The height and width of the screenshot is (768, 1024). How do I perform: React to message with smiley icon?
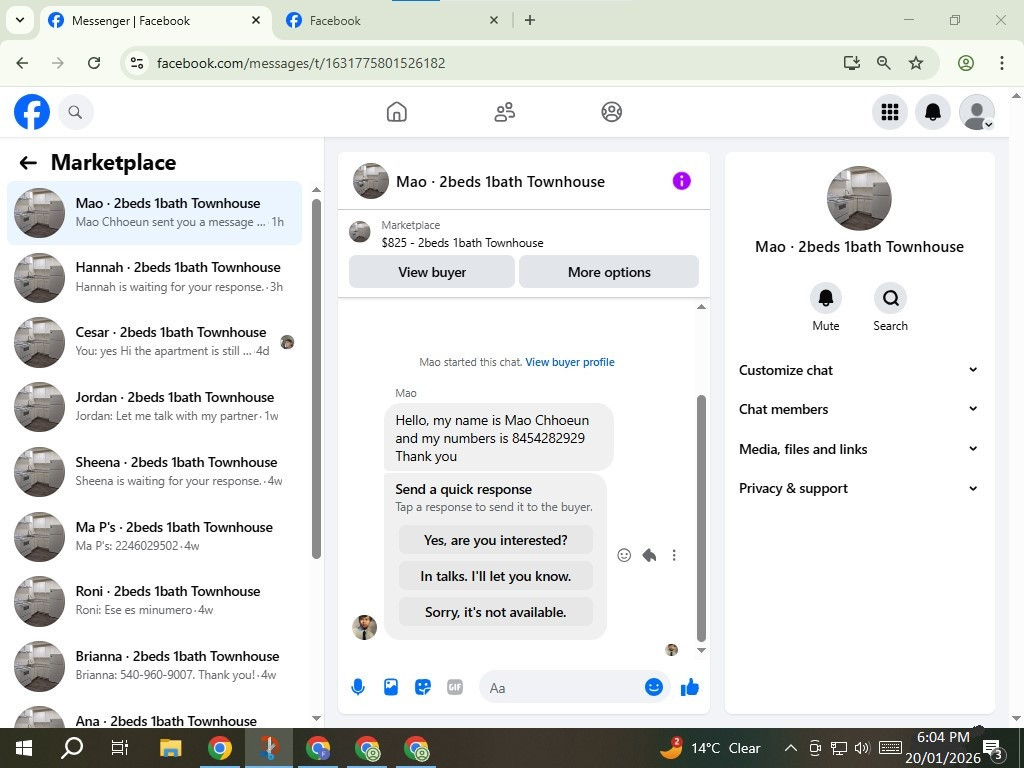click(x=624, y=555)
